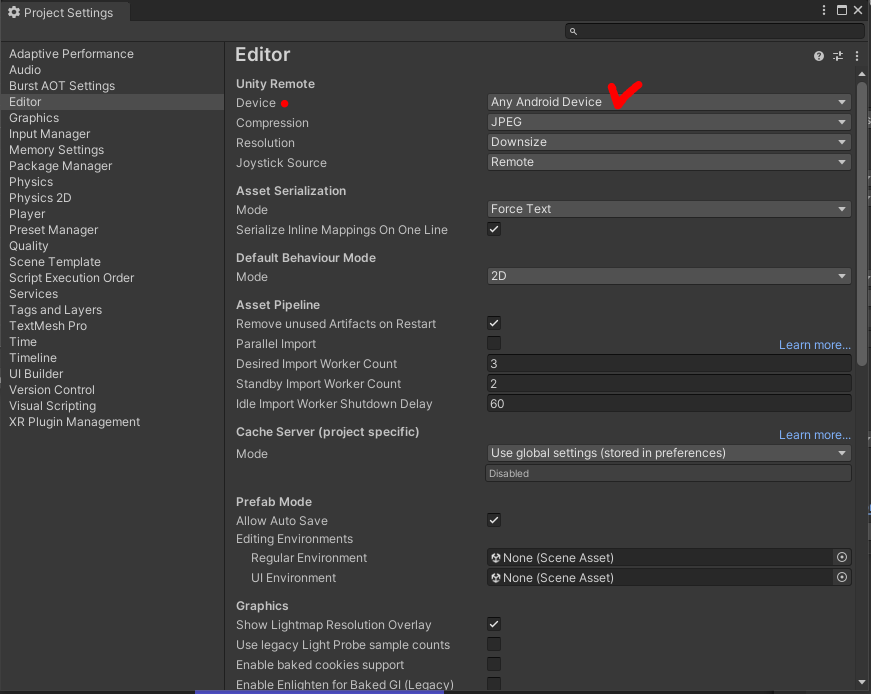Screen dimensions: 871x694
Task: Open the Editor help icon
Action: click(x=818, y=56)
